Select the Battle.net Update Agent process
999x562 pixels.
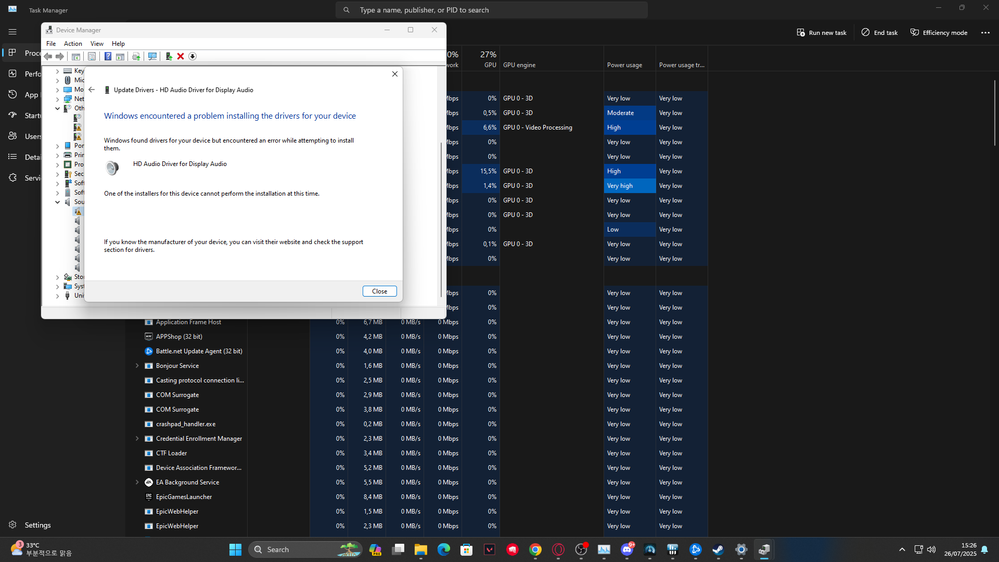tap(199, 351)
